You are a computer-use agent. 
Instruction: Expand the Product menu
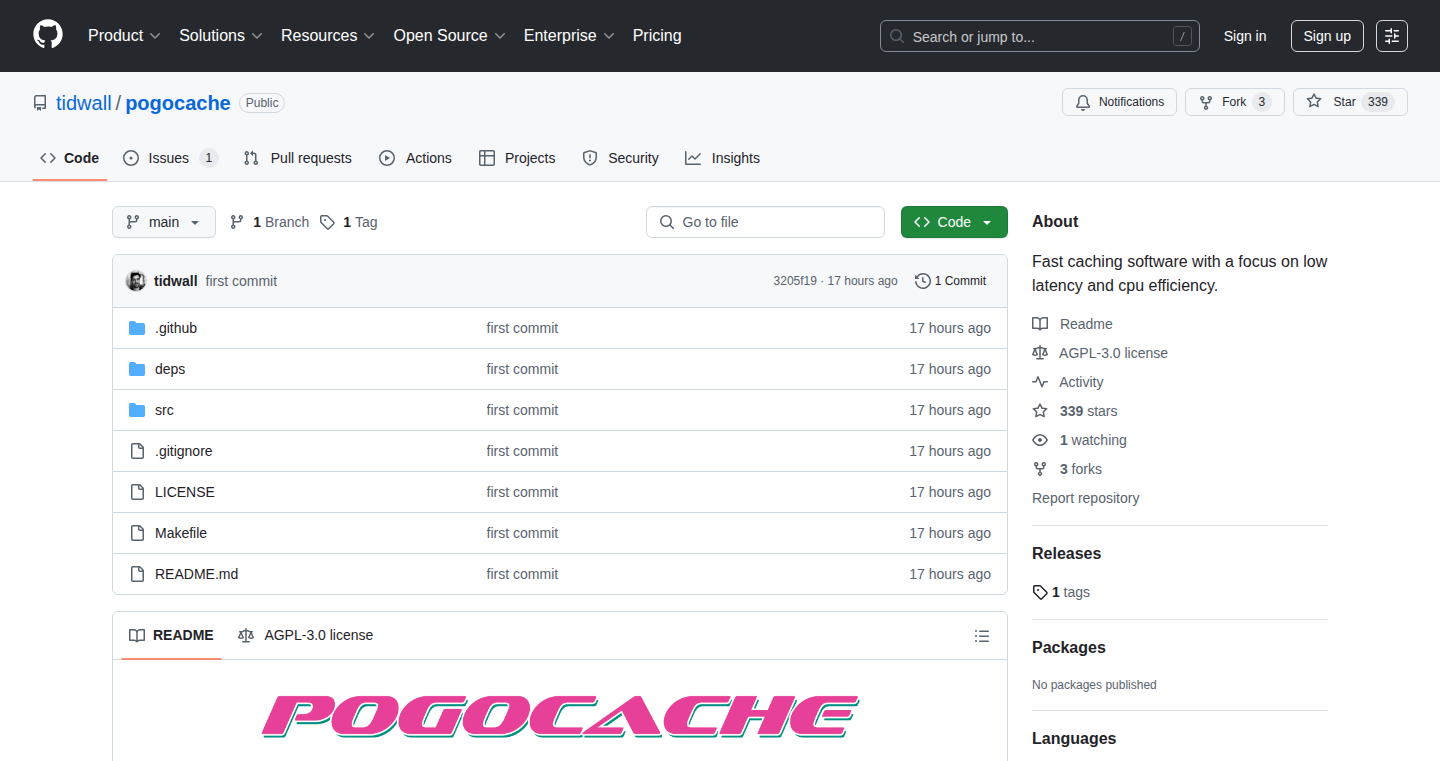pyautogui.click(x=124, y=35)
